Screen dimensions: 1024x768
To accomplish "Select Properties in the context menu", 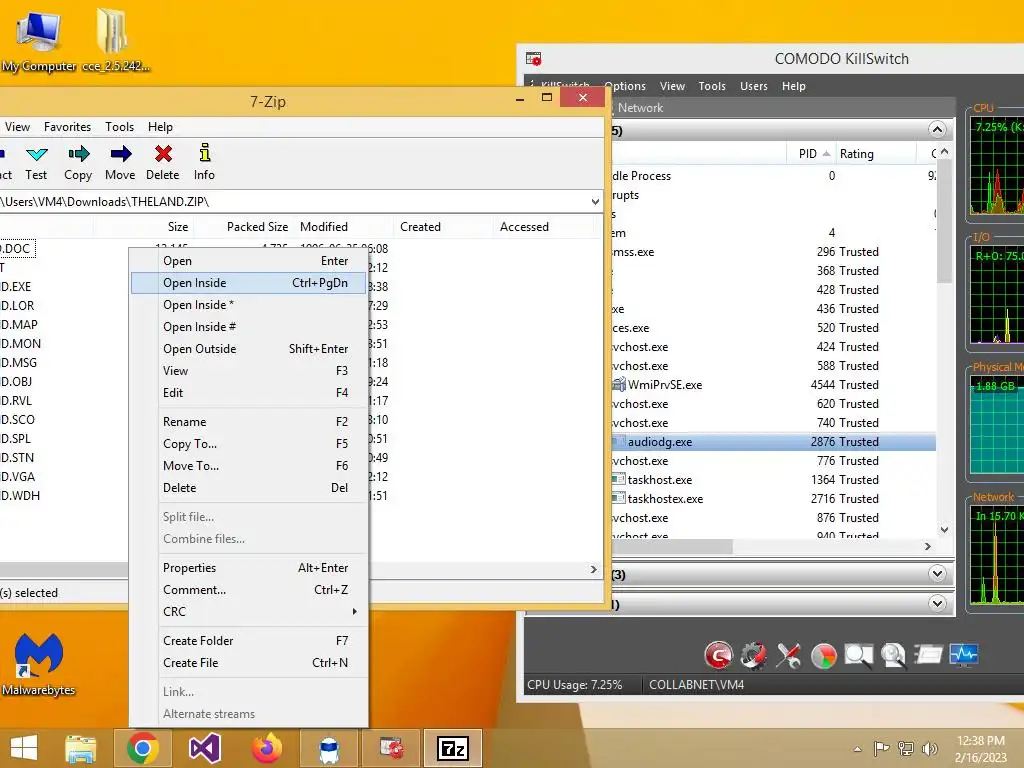I will pyautogui.click(x=248, y=568).
